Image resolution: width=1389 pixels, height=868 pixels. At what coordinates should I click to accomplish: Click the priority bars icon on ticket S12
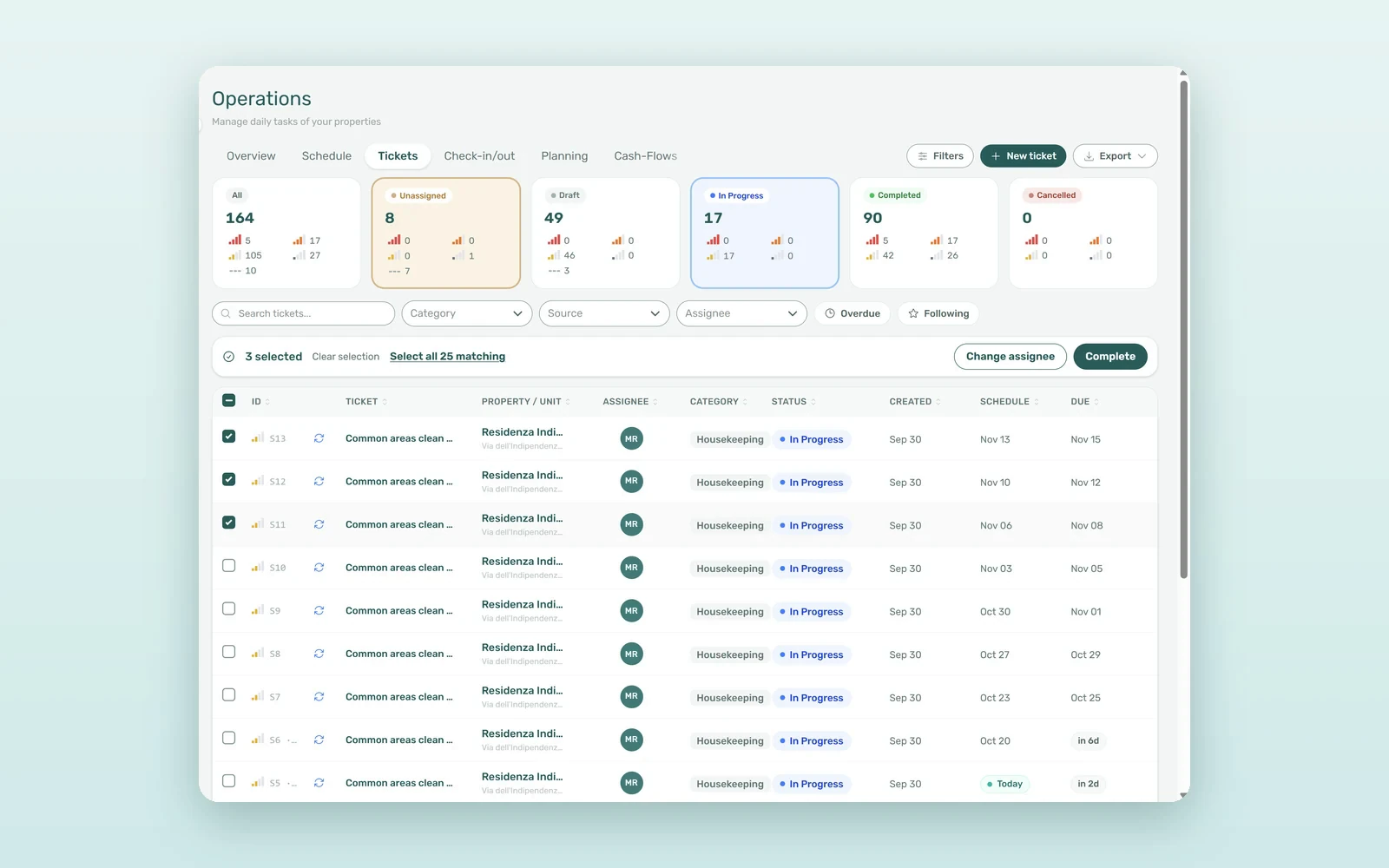(x=258, y=481)
